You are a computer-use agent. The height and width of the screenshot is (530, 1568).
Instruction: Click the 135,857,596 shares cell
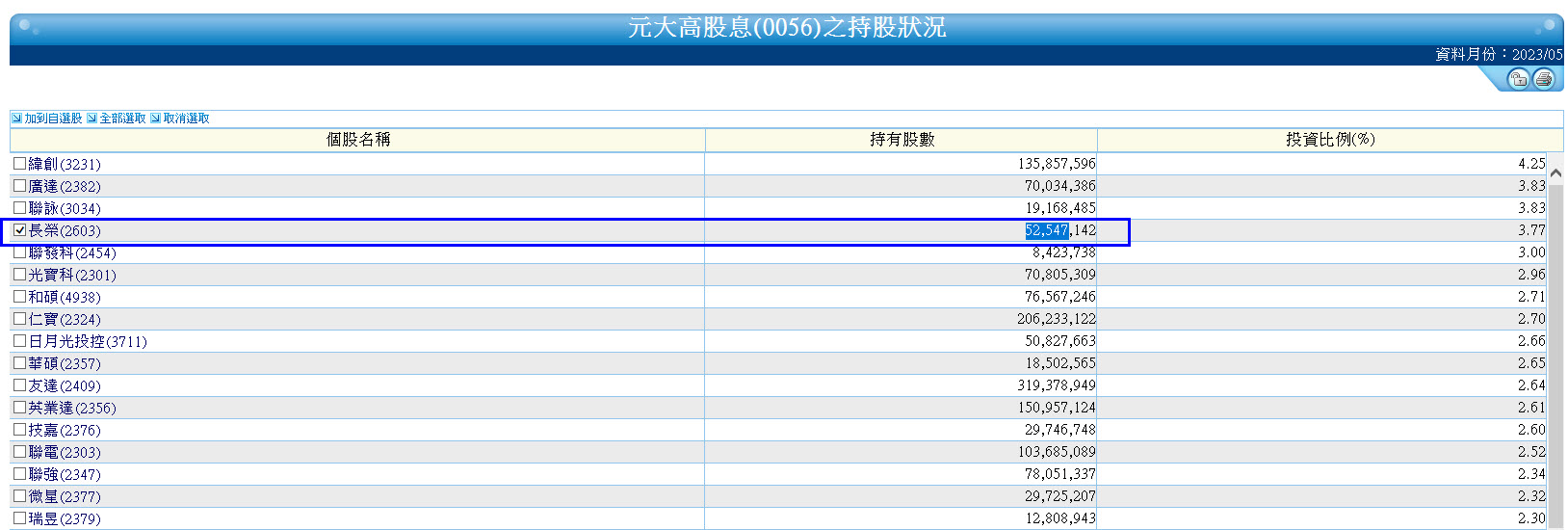coord(901,164)
